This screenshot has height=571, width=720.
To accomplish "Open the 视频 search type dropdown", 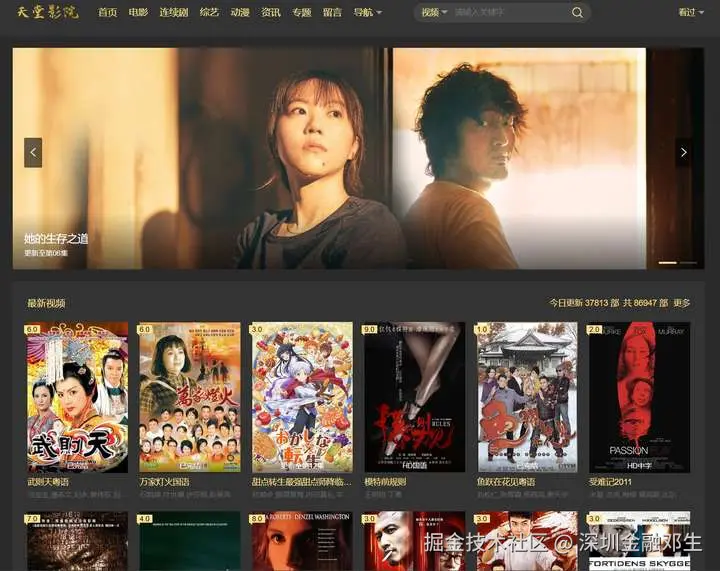I will (434, 12).
